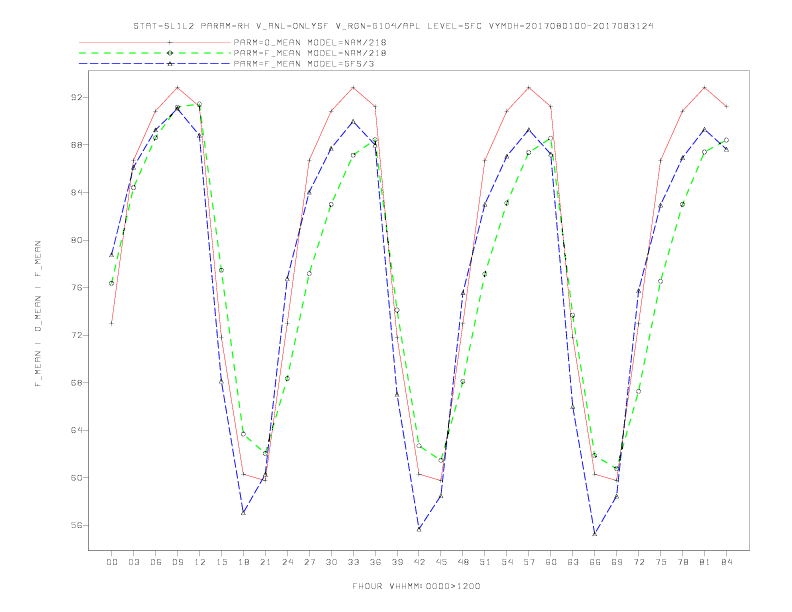This screenshot has height=612, width=792.
Task: Click the vertical y-axis label F_MEAN | O_MEAN | F_MEAN
Action: pos(38,314)
